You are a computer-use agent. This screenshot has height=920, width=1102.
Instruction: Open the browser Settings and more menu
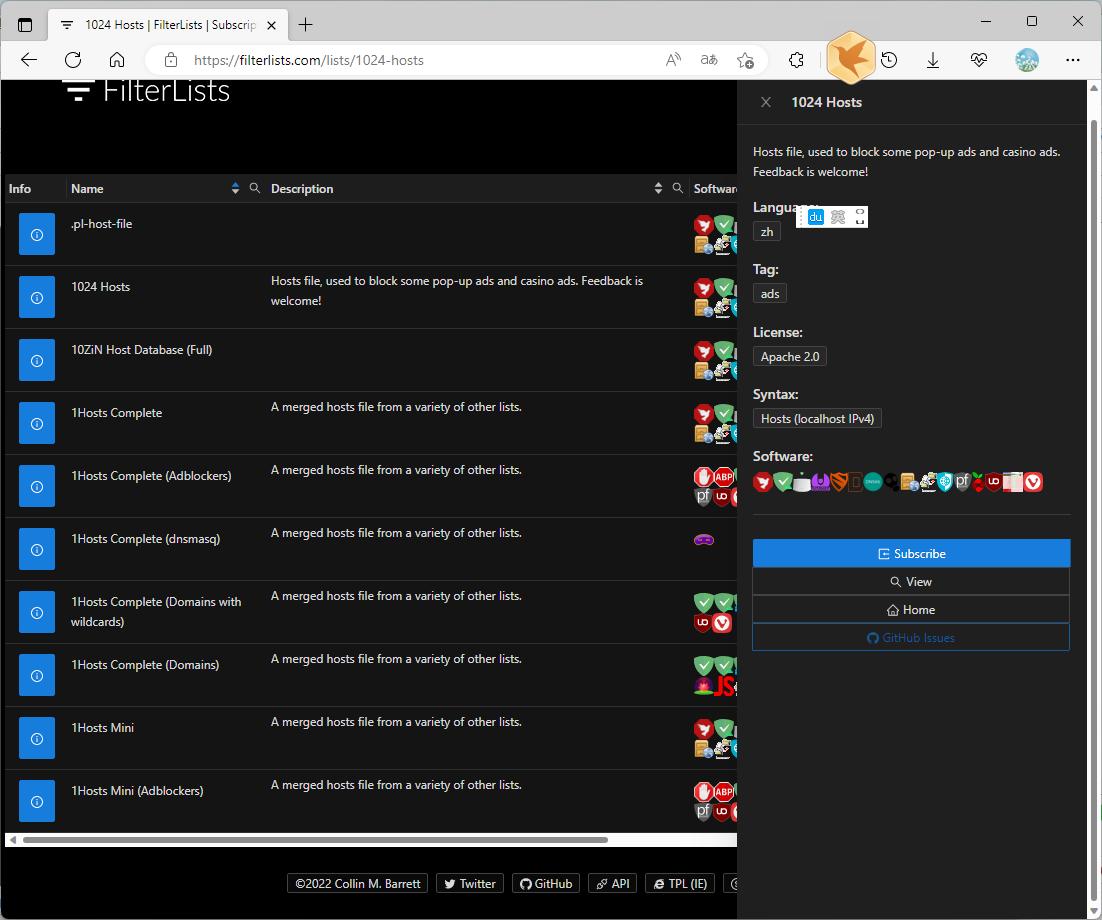(1073, 60)
